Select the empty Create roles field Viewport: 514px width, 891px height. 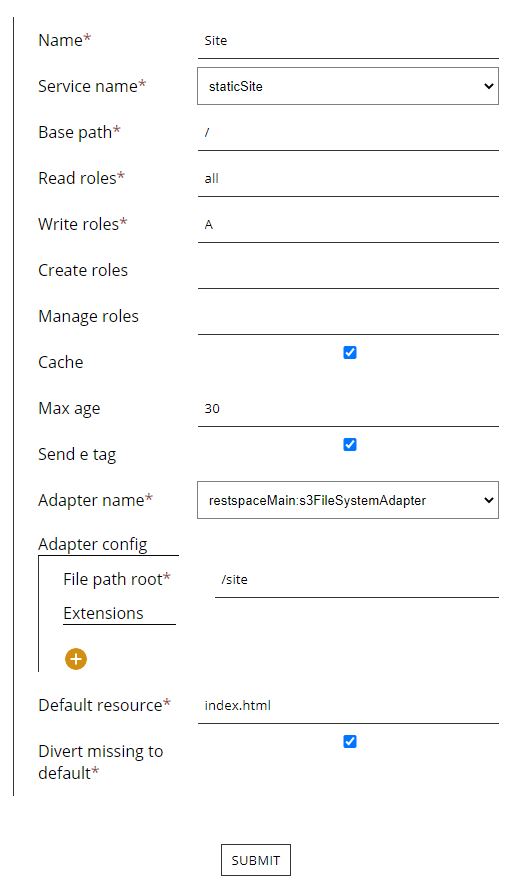(x=348, y=270)
